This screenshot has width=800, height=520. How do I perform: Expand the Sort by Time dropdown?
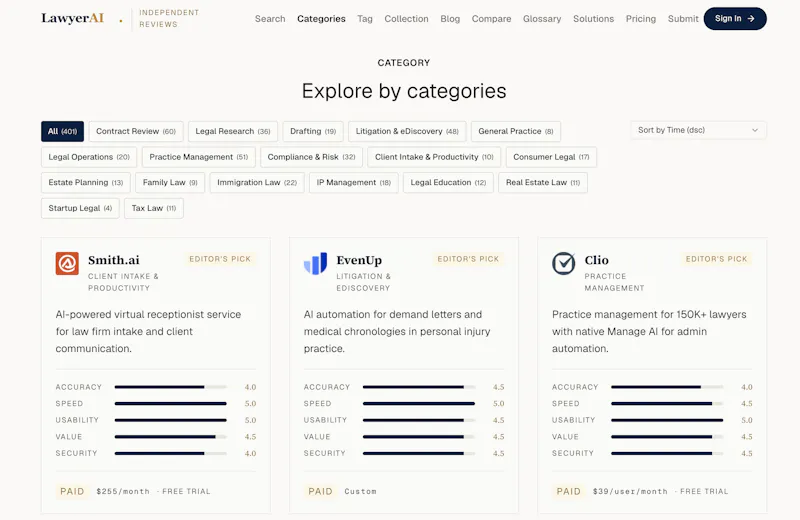click(x=698, y=130)
